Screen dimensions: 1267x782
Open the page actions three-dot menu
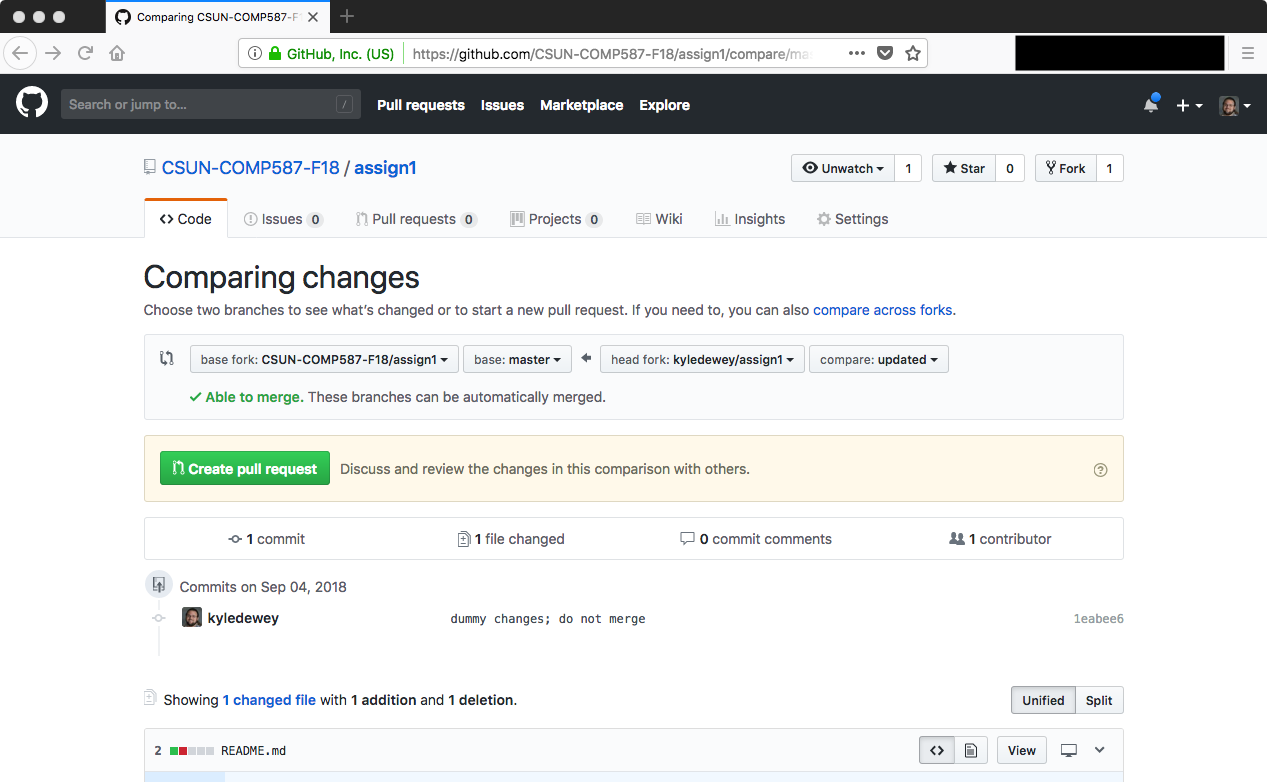[857, 53]
